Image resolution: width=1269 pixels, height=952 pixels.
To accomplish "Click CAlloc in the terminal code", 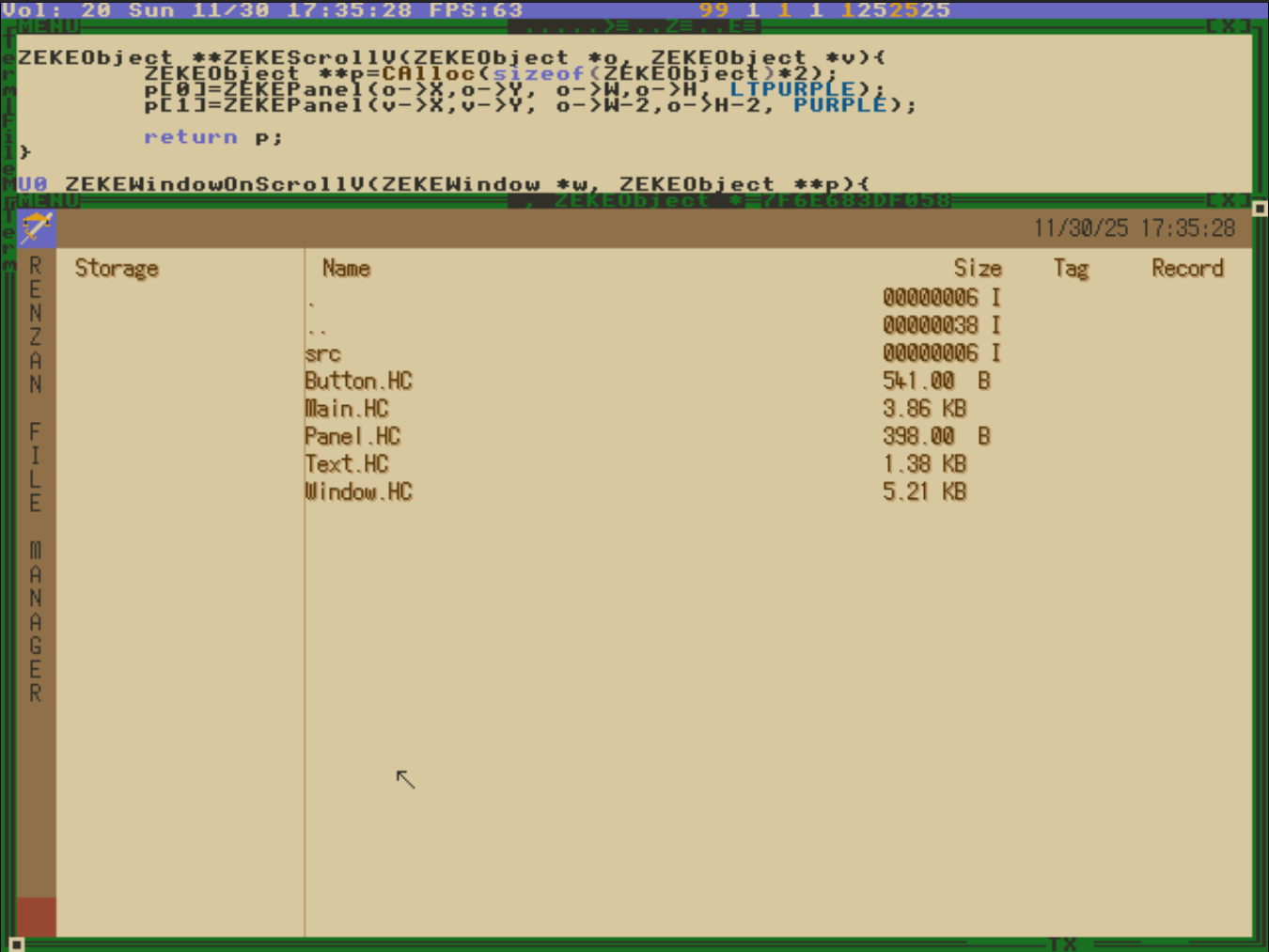I will tap(428, 73).
